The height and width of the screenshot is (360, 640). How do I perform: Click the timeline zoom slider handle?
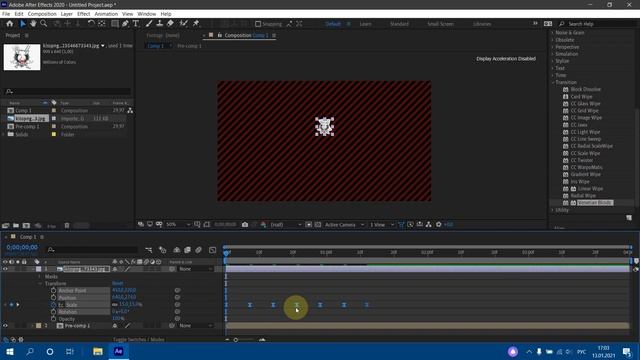click(236, 340)
